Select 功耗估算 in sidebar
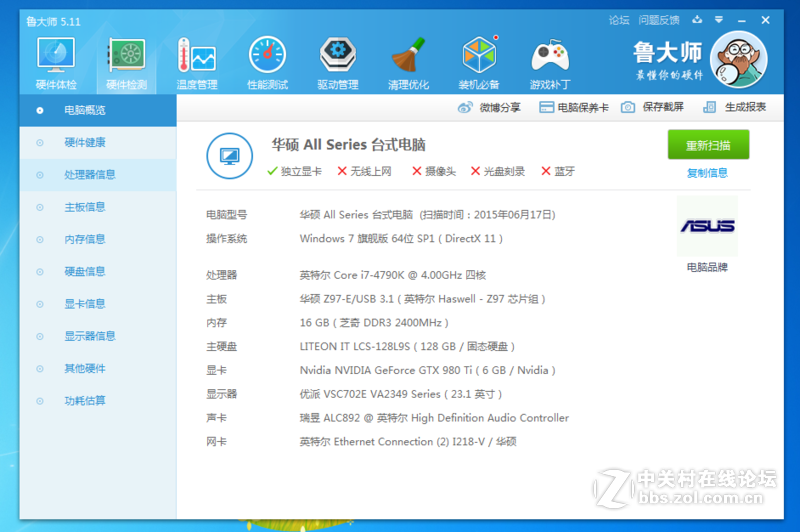Image resolution: width=800 pixels, height=532 pixels. click(x=98, y=401)
